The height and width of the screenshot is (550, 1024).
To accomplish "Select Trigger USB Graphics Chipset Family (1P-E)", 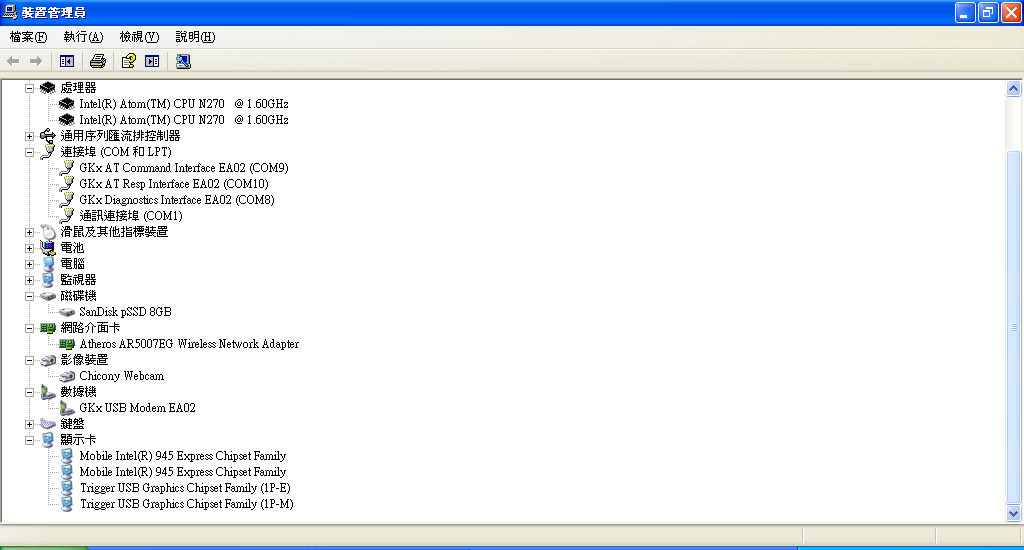I will (x=185, y=488).
